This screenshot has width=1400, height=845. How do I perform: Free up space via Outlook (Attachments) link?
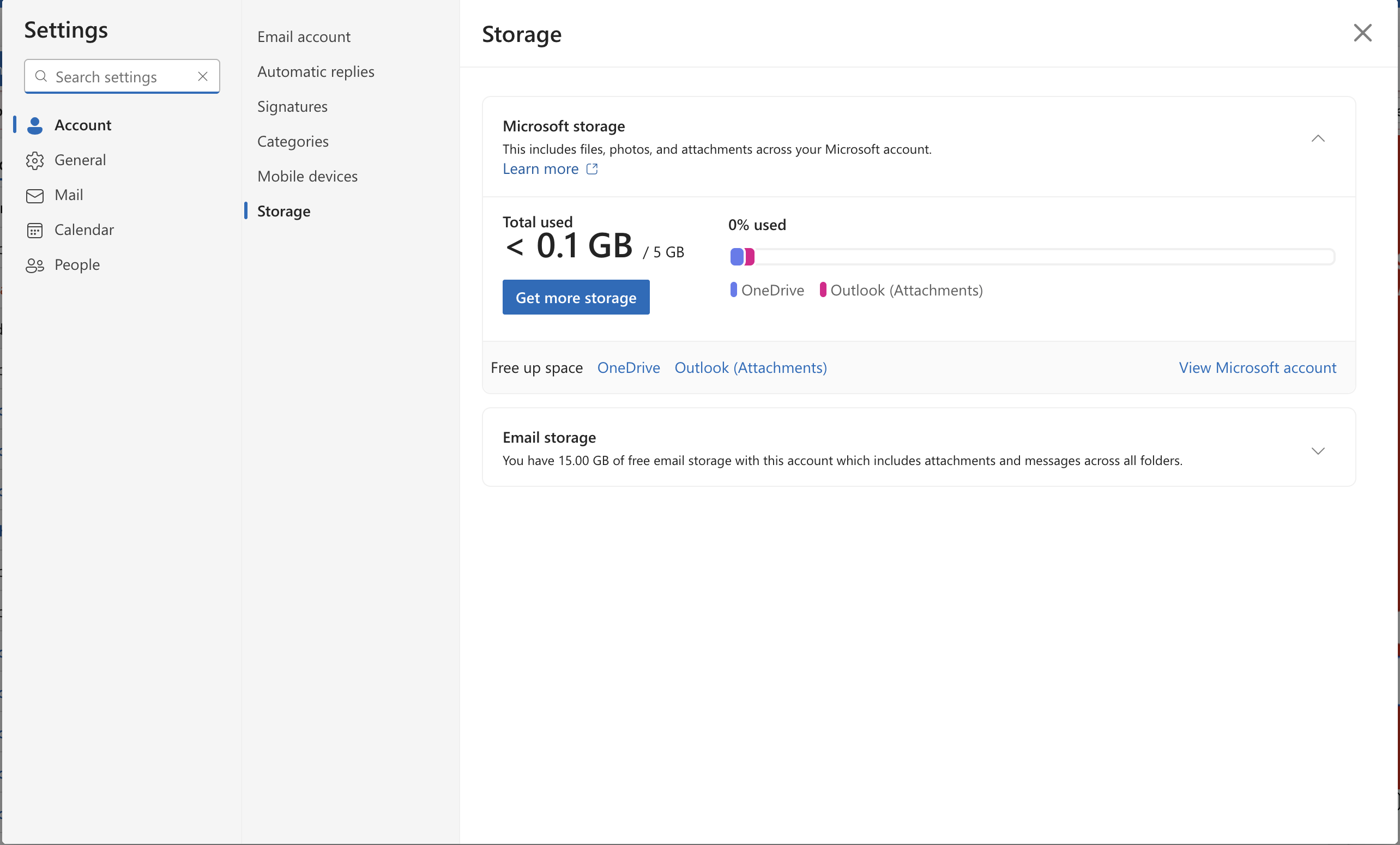[750, 367]
